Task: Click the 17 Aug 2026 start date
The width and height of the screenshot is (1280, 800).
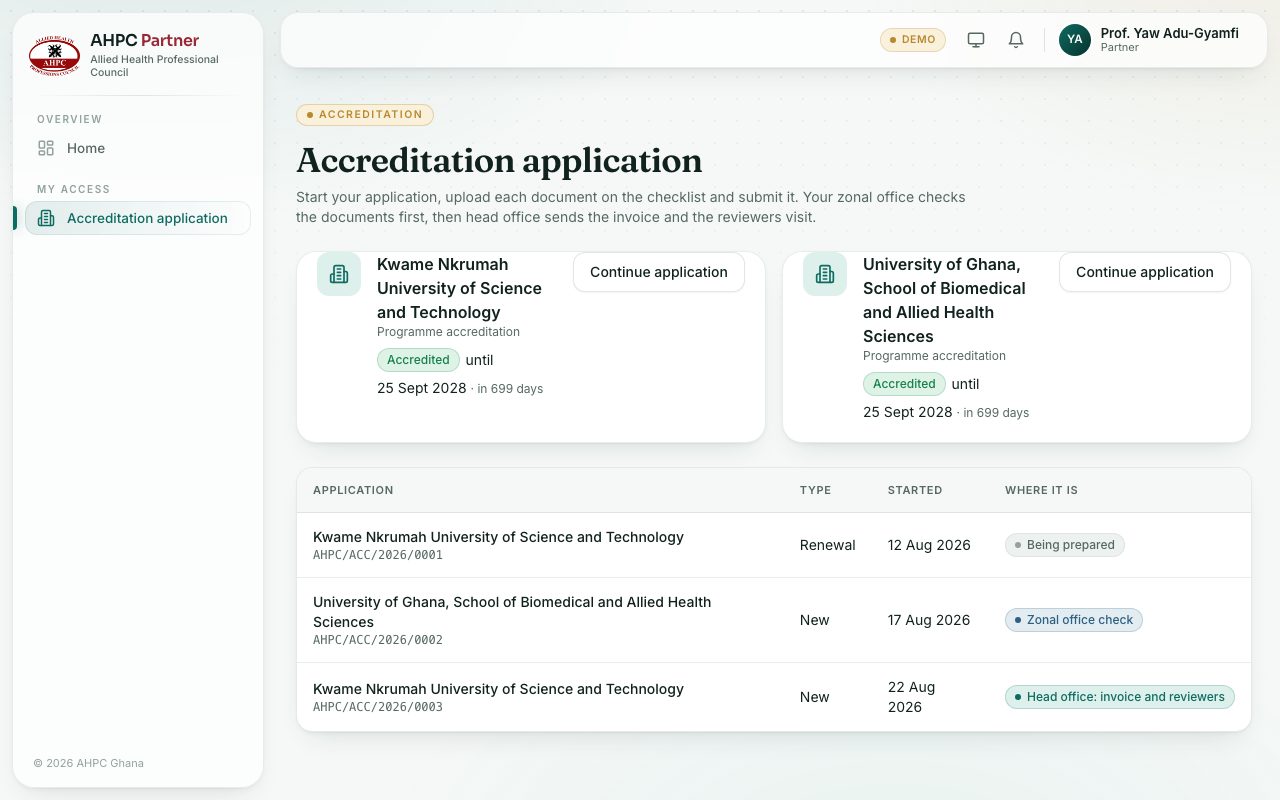Action: 929,620
